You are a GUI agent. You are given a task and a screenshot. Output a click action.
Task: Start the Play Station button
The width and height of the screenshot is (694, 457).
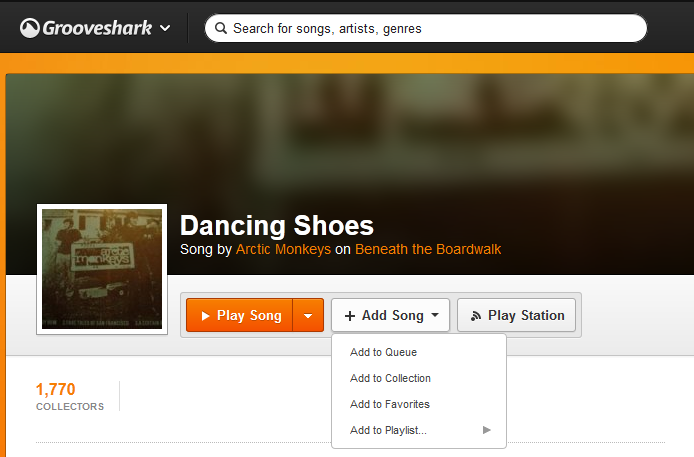517,316
